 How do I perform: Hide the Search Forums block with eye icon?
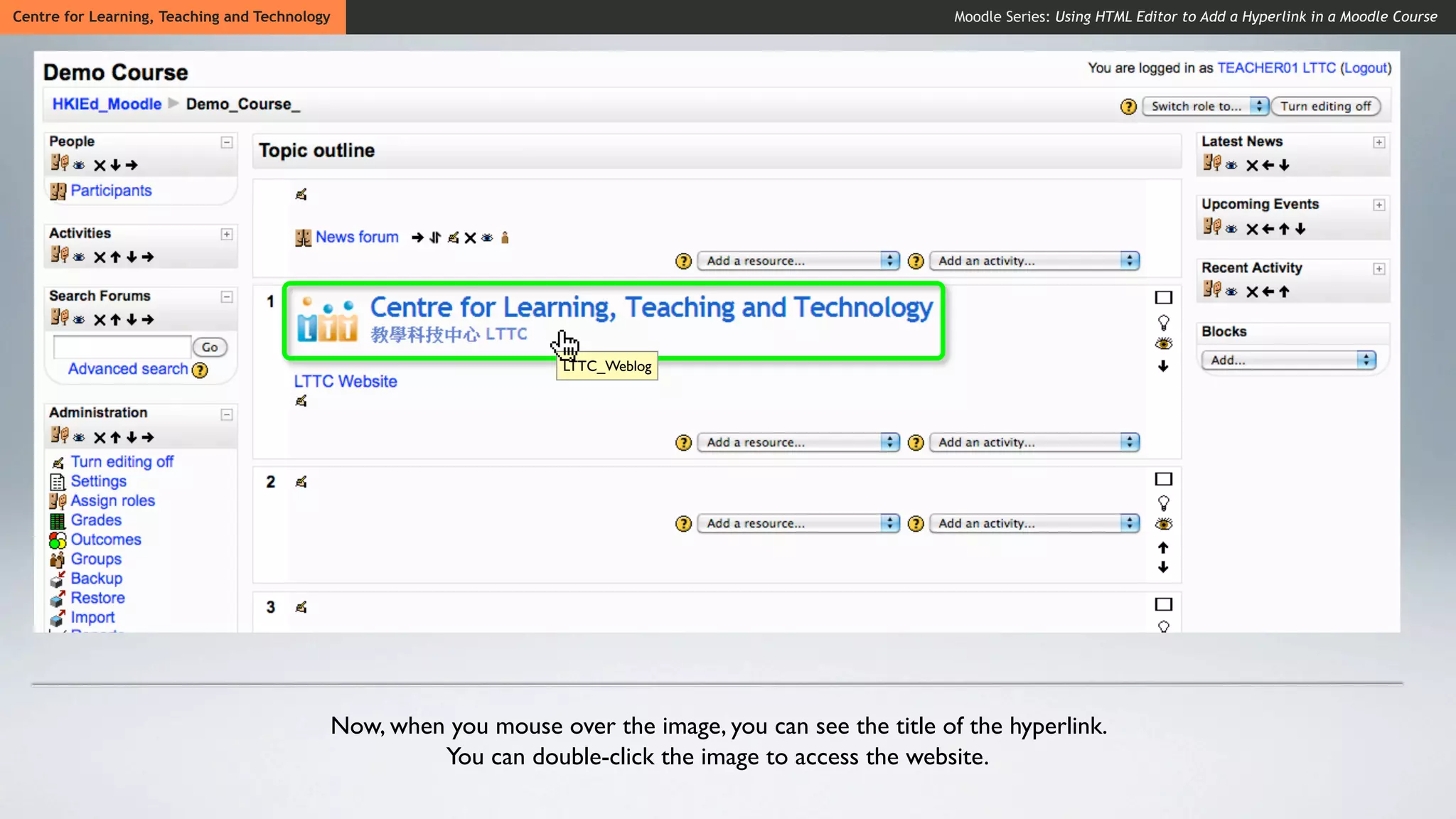coord(79,320)
